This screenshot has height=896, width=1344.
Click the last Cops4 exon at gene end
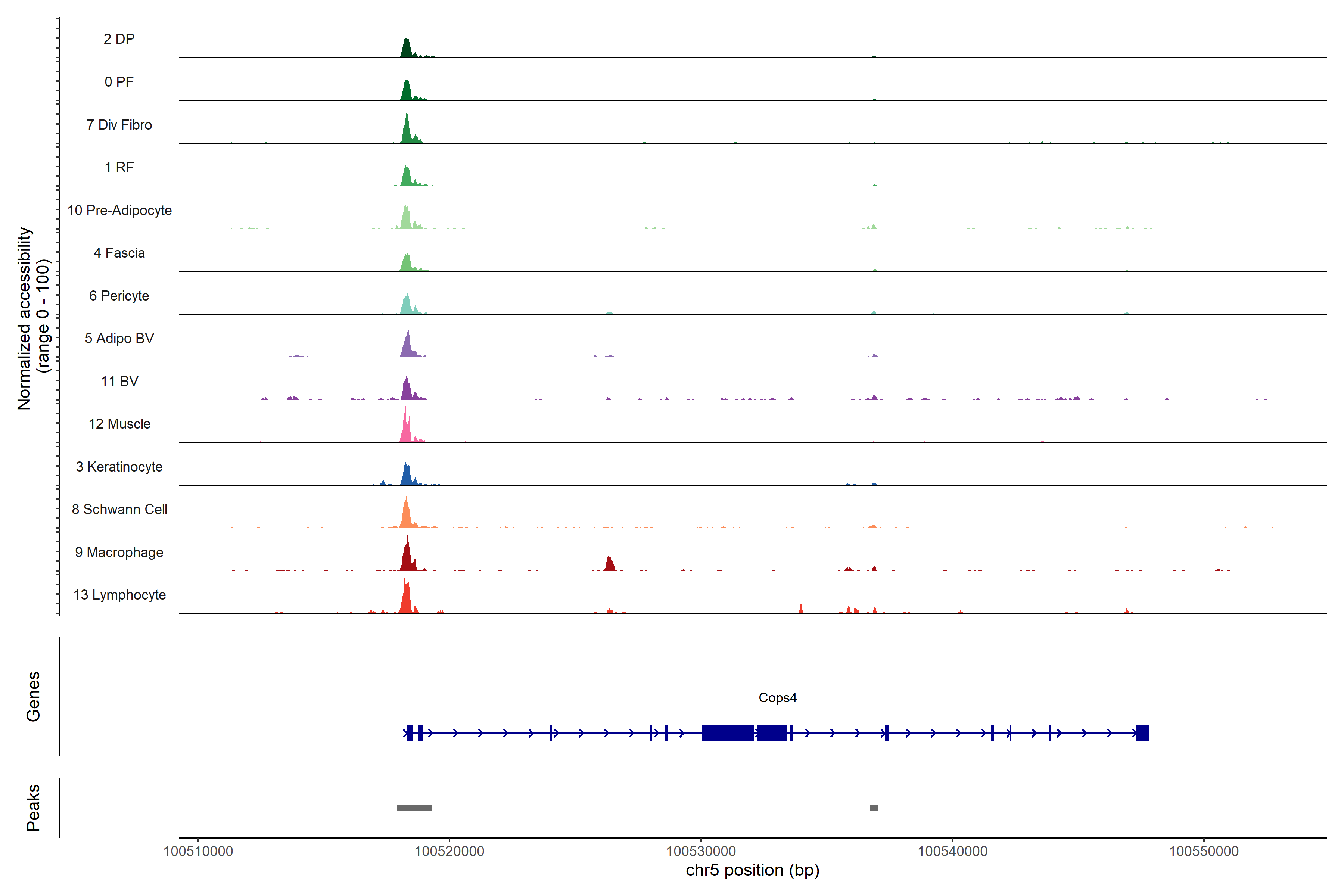point(1142,732)
